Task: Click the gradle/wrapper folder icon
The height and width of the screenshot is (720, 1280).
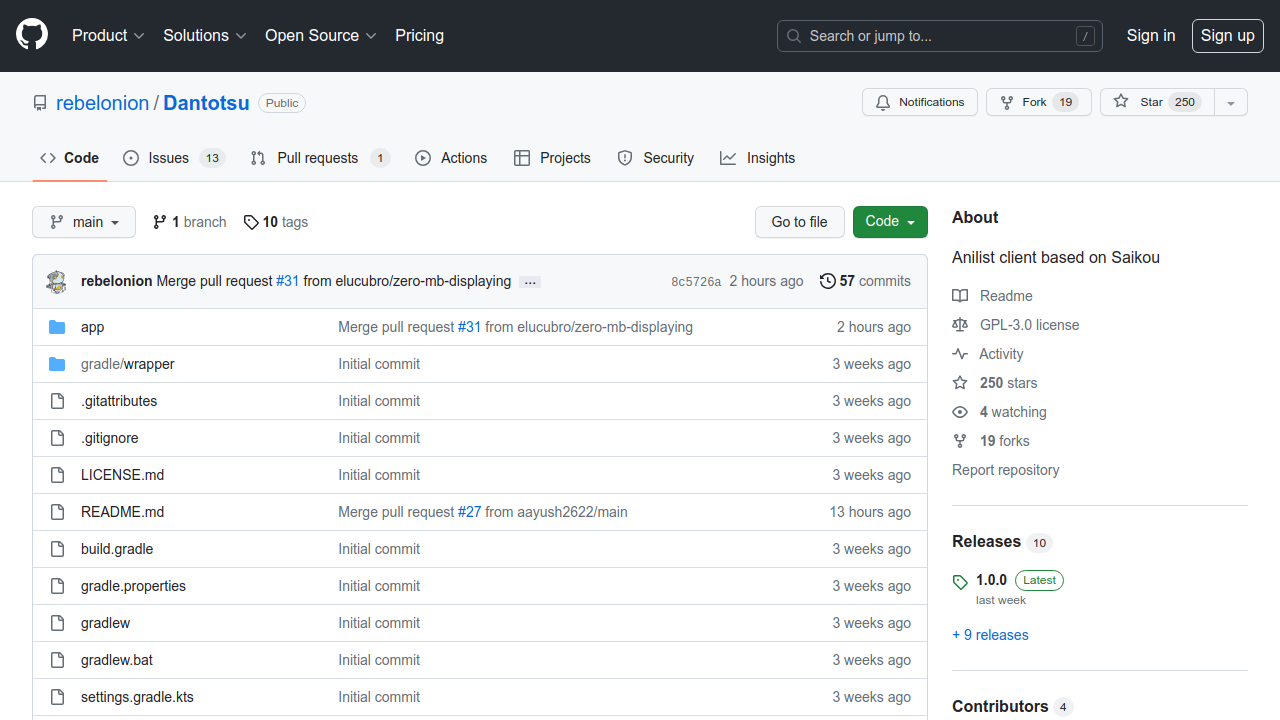Action: 57,364
